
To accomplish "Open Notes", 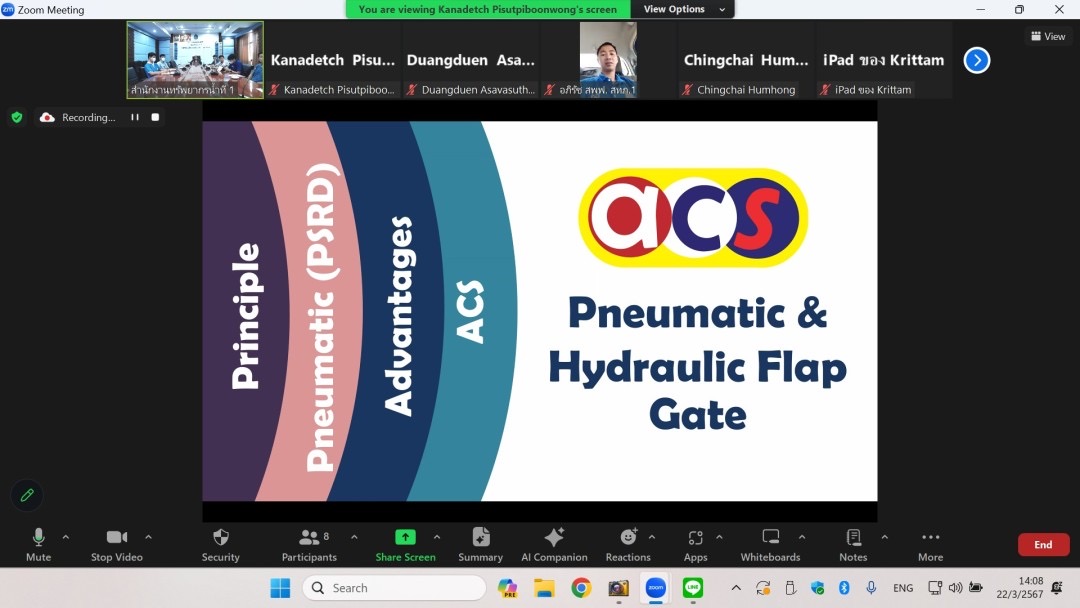I will click(x=853, y=545).
